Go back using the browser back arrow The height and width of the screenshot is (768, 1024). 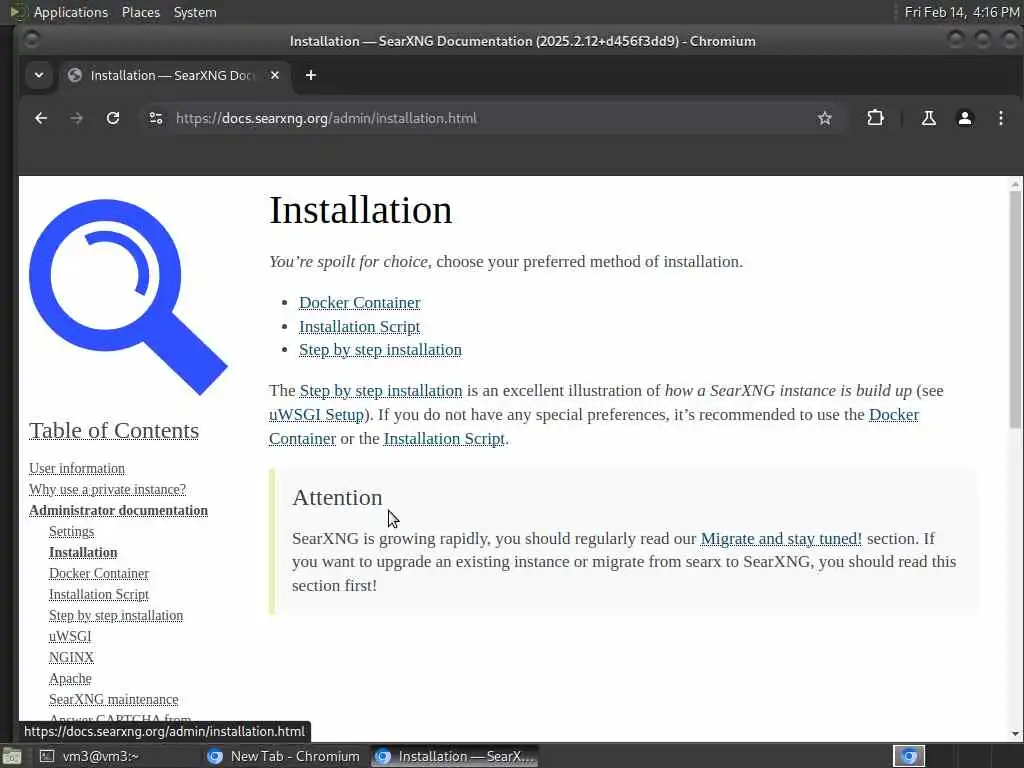pos(40,118)
